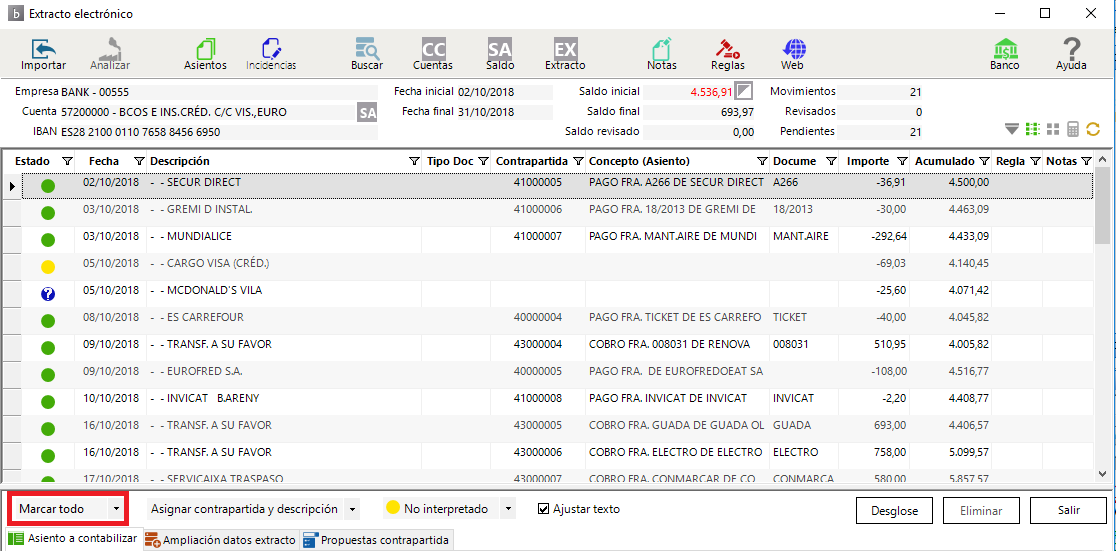Toggle the Ajustar texto checkbox
The image size is (1116, 551).
point(544,509)
